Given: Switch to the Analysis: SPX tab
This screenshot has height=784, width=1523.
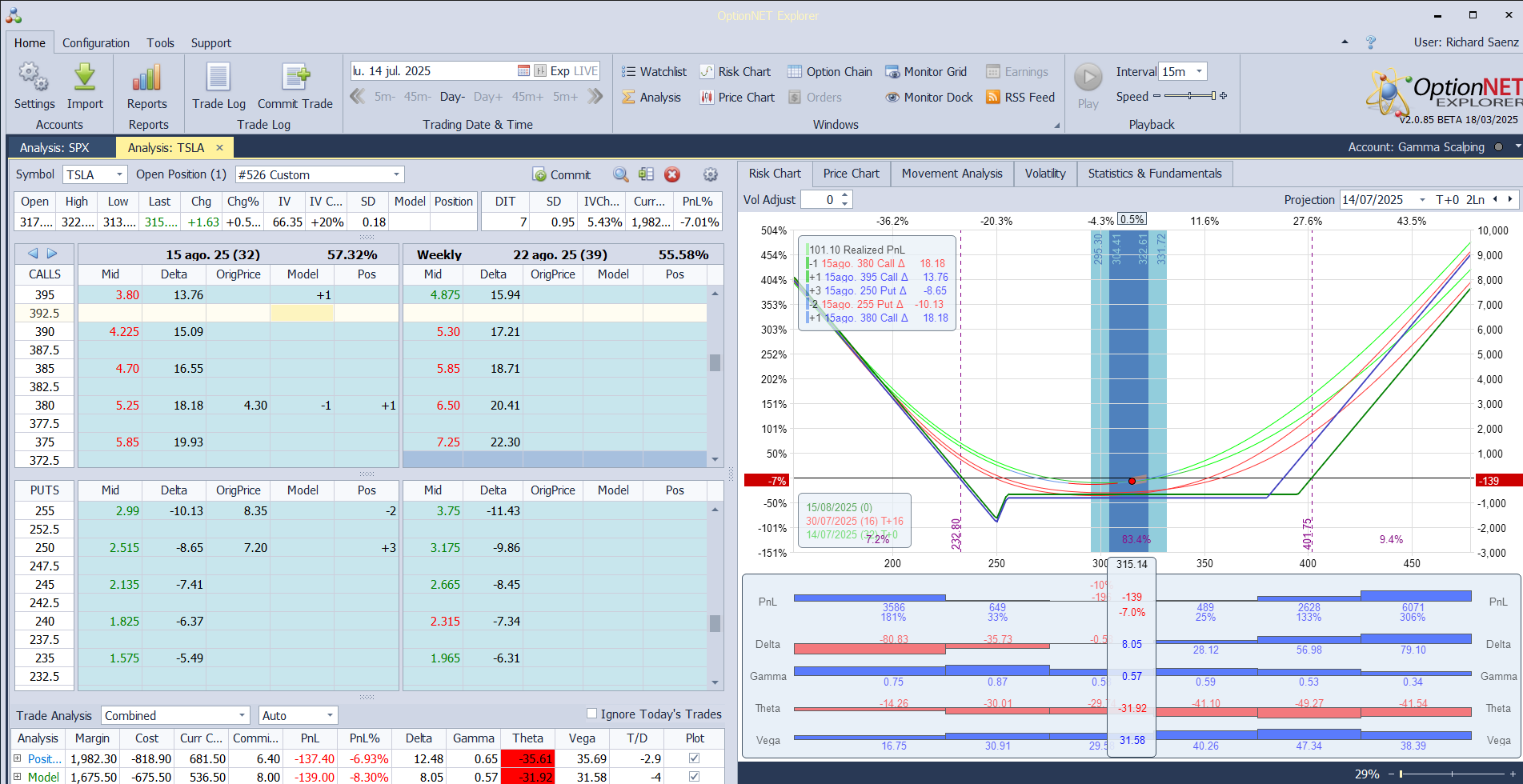Looking at the screenshot, I should (54, 148).
